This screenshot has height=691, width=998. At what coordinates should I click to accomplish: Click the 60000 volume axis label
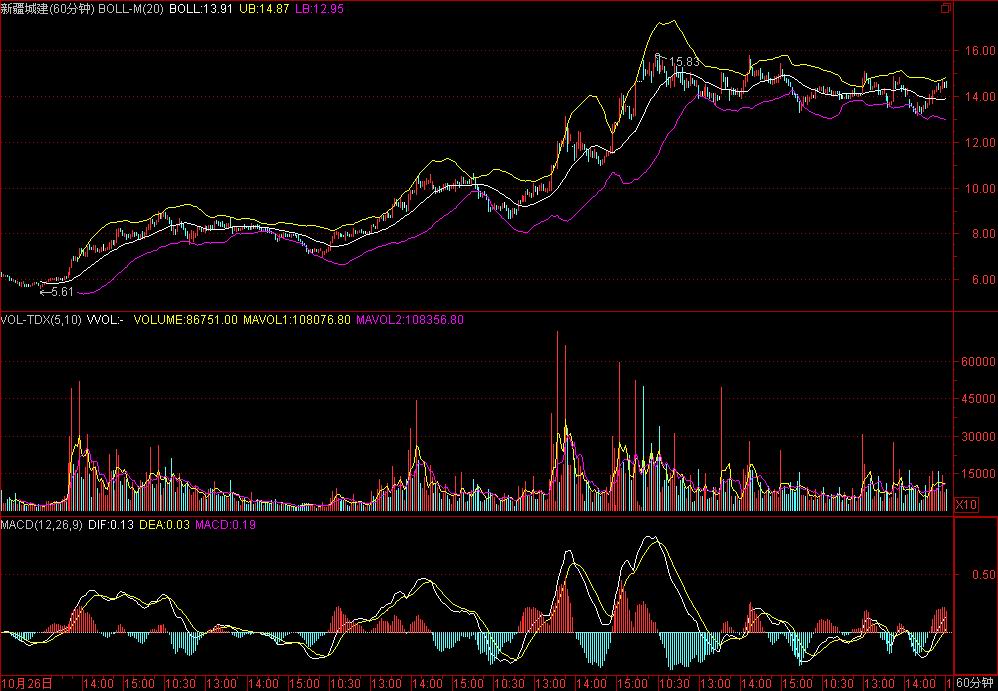[980, 361]
